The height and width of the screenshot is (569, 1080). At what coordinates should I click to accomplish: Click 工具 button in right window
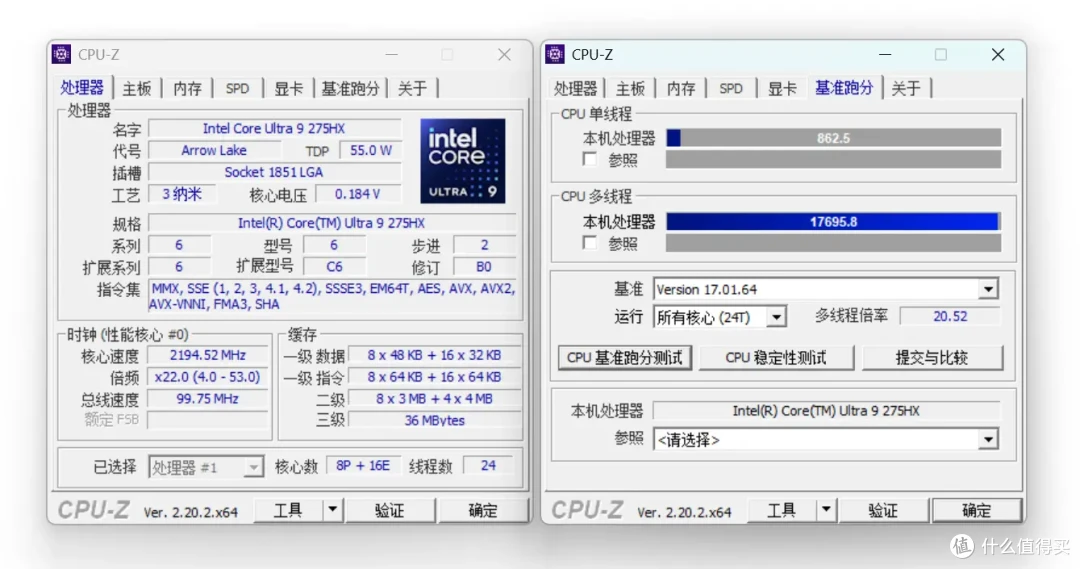point(781,510)
